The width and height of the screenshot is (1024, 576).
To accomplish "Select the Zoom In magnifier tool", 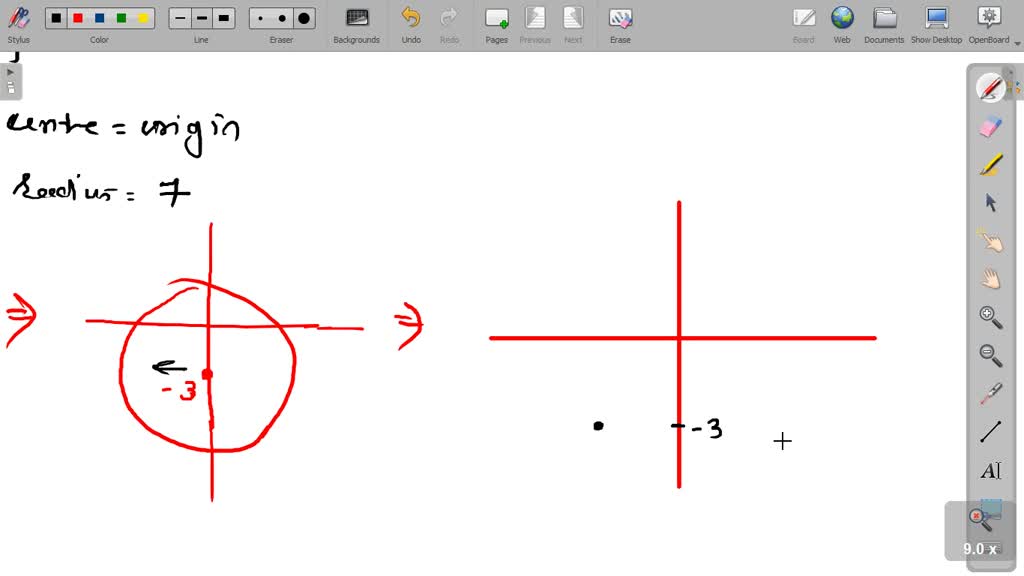I will (990, 317).
